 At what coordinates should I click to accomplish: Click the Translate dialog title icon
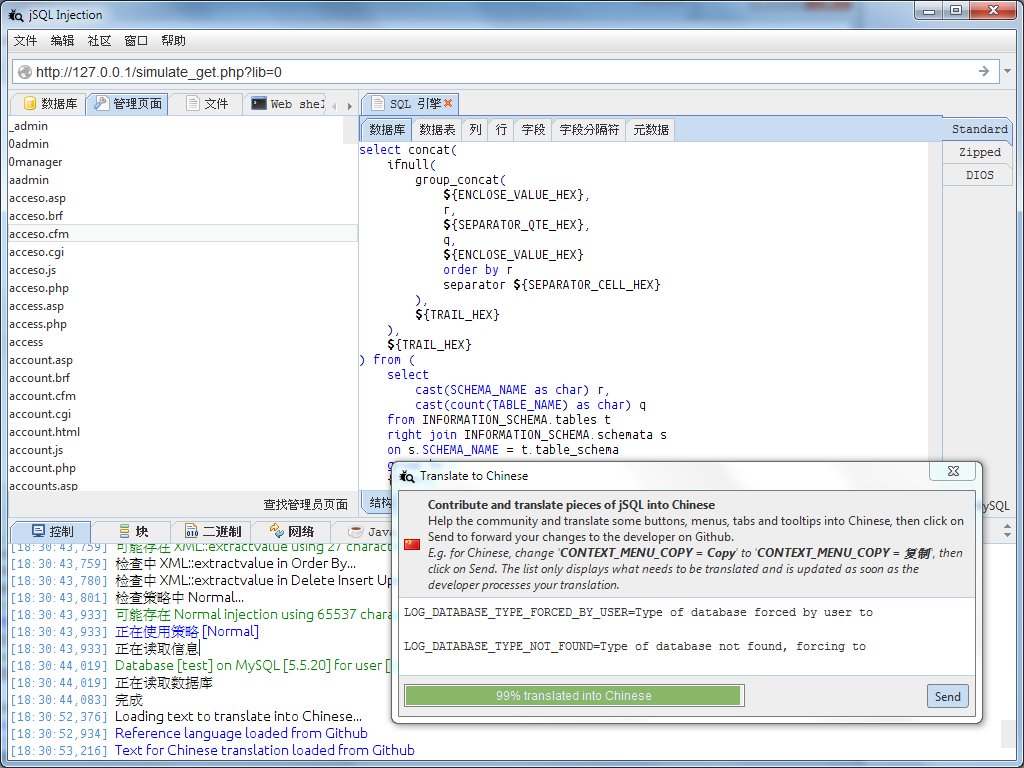point(407,476)
